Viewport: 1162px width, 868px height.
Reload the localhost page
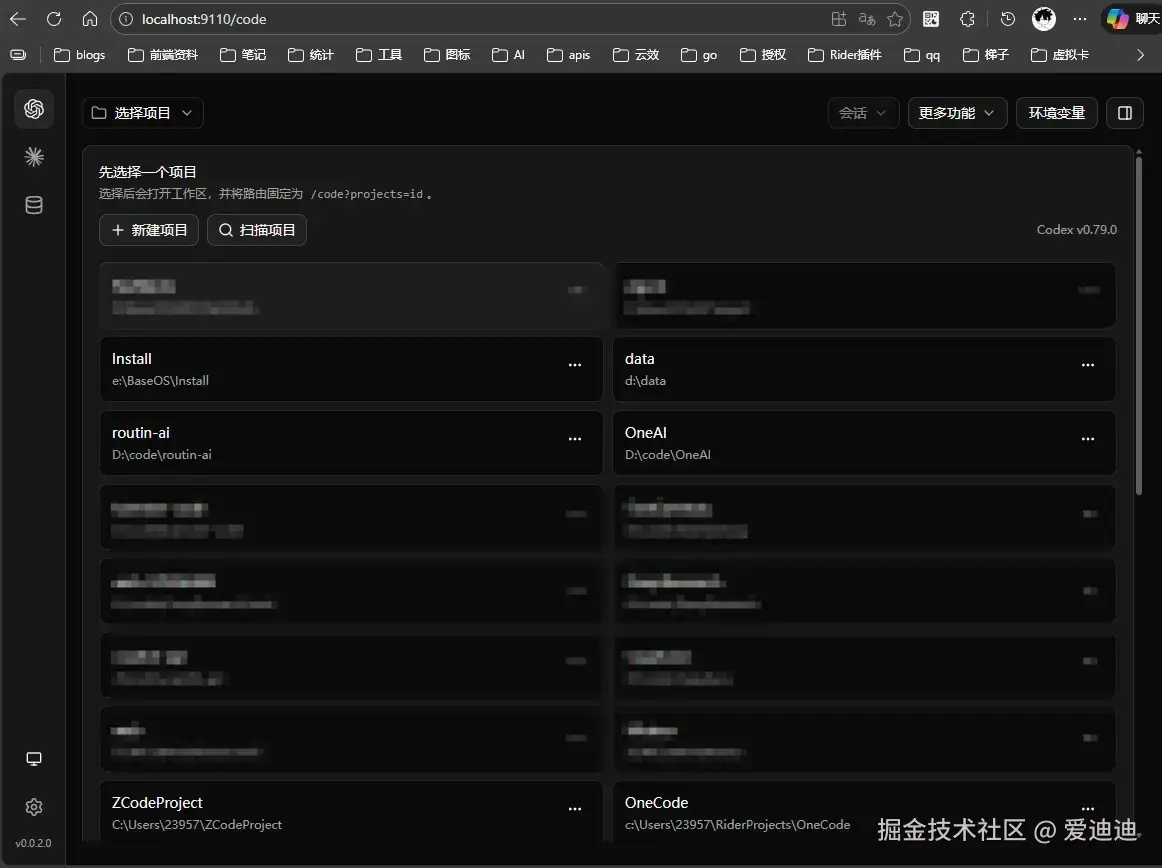pyautogui.click(x=54, y=19)
